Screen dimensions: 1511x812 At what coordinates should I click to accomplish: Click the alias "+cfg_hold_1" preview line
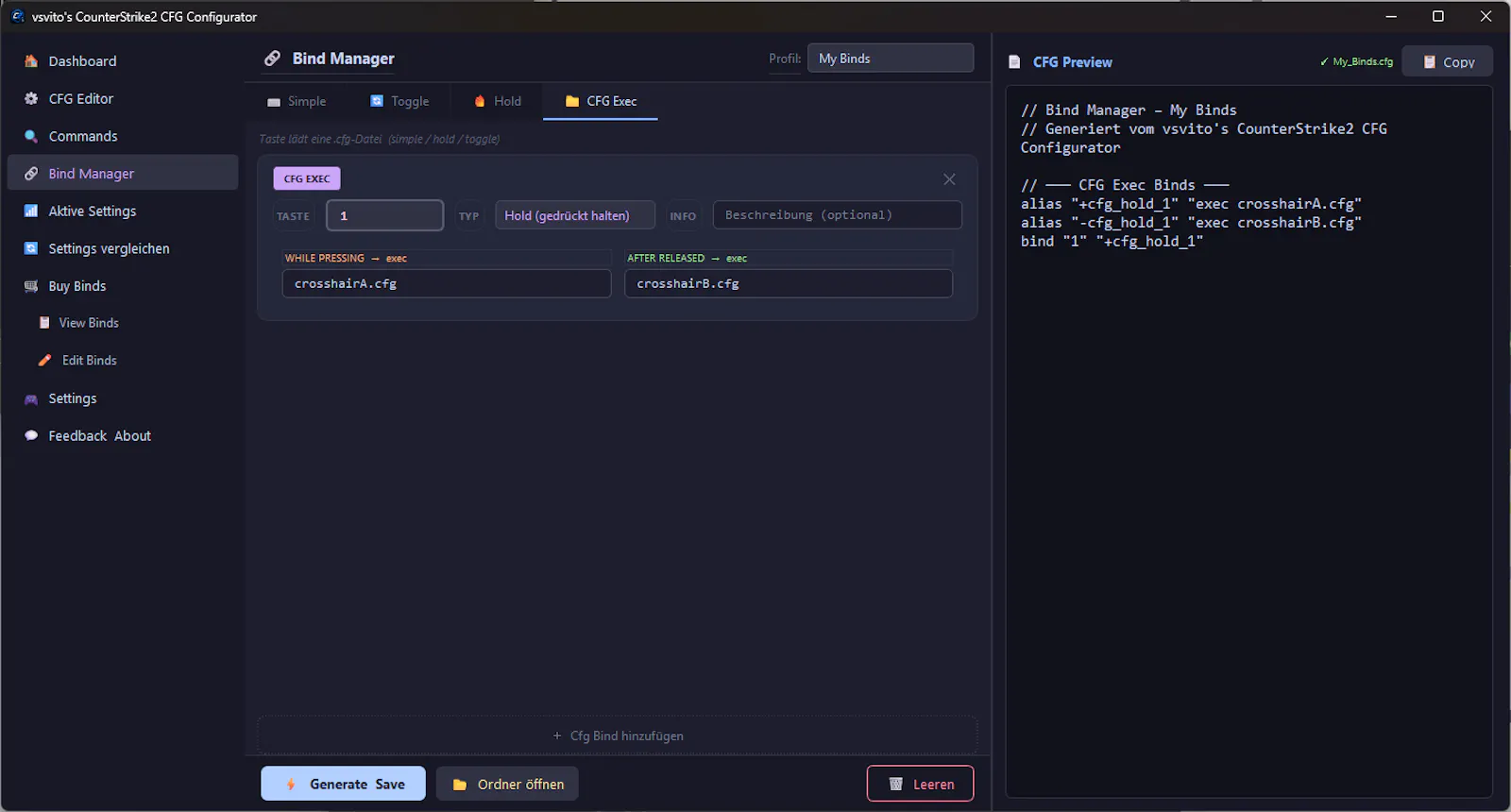[1191, 203]
